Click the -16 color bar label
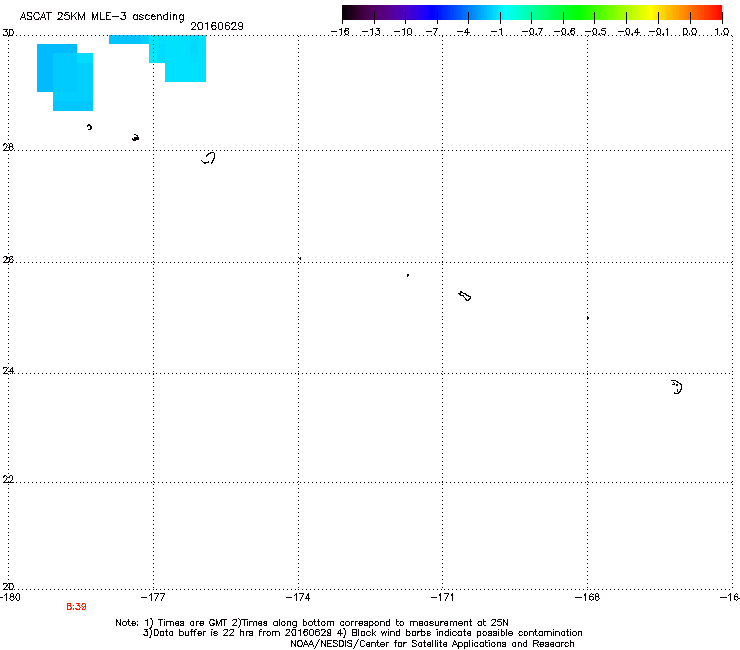 [x=340, y=32]
